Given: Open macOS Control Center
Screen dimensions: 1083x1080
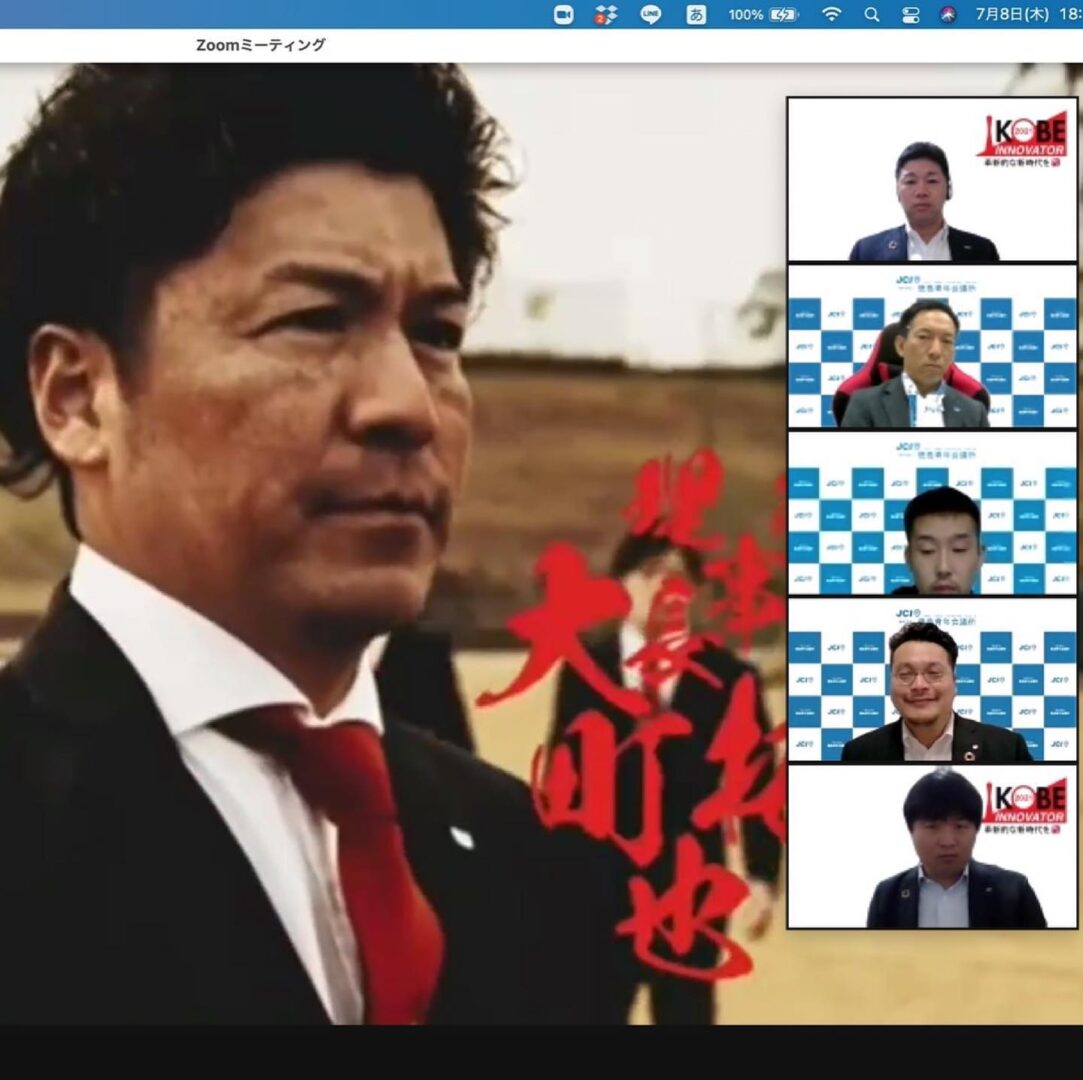Looking at the screenshot, I should point(910,14).
